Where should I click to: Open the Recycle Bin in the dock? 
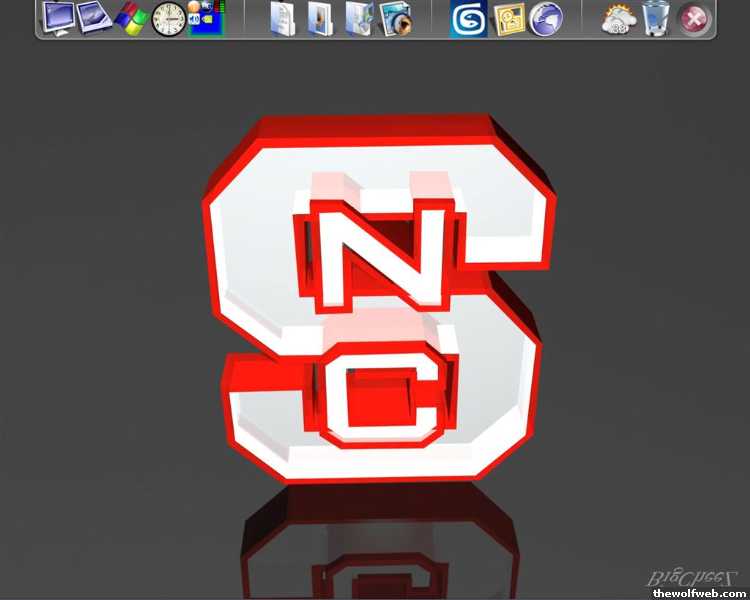pyautogui.click(x=656, y=18)
